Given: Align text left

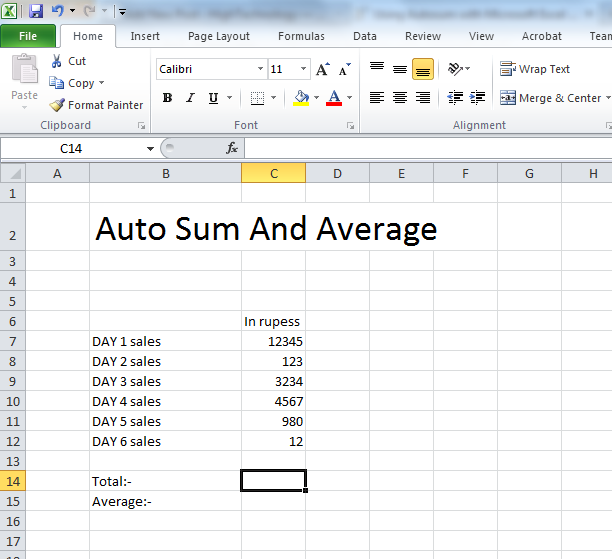Looking at the screenshot, I should tap(377, 98).
